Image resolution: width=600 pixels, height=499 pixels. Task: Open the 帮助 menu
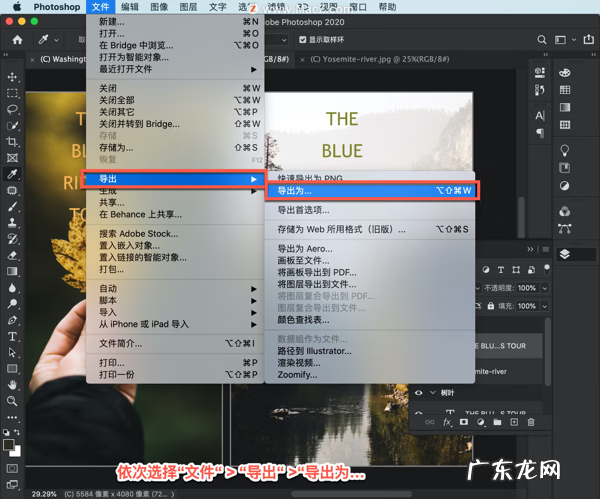pos(387,7)
